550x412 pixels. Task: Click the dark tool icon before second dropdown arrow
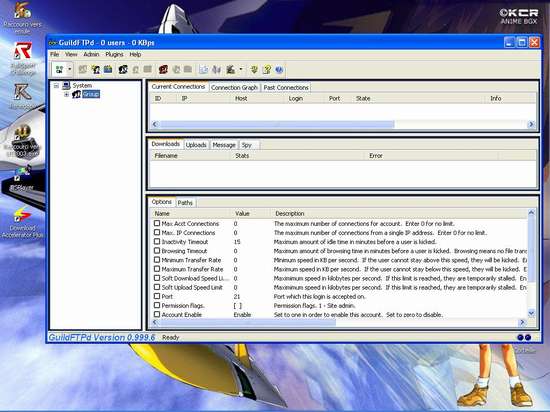click(230, 69)
